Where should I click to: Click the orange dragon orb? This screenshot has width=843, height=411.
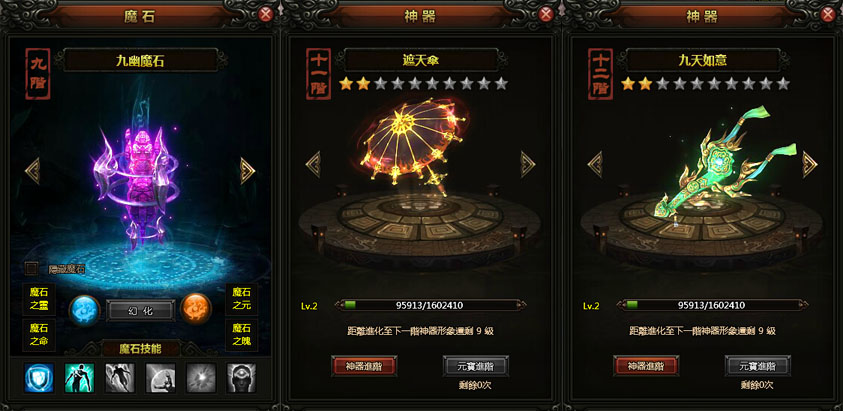click(x=196, y=309)
